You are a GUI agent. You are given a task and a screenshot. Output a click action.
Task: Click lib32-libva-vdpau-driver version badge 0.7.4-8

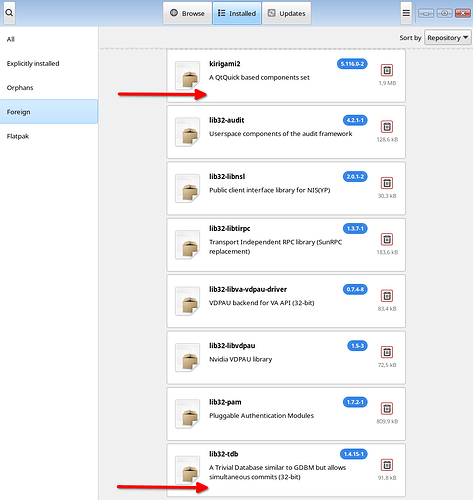[355, 289]
